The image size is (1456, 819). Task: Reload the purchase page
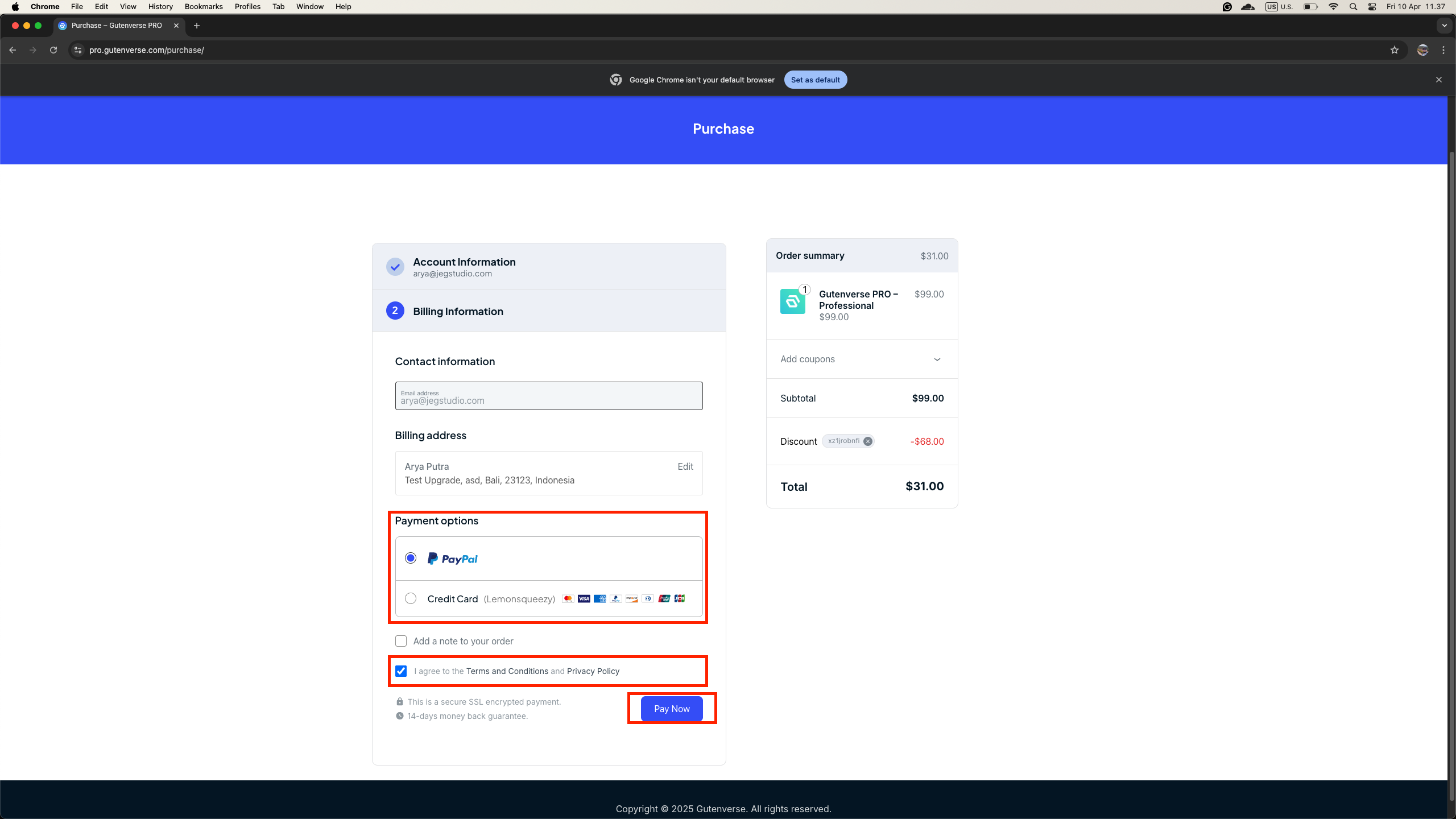click(x=53, y=50)
